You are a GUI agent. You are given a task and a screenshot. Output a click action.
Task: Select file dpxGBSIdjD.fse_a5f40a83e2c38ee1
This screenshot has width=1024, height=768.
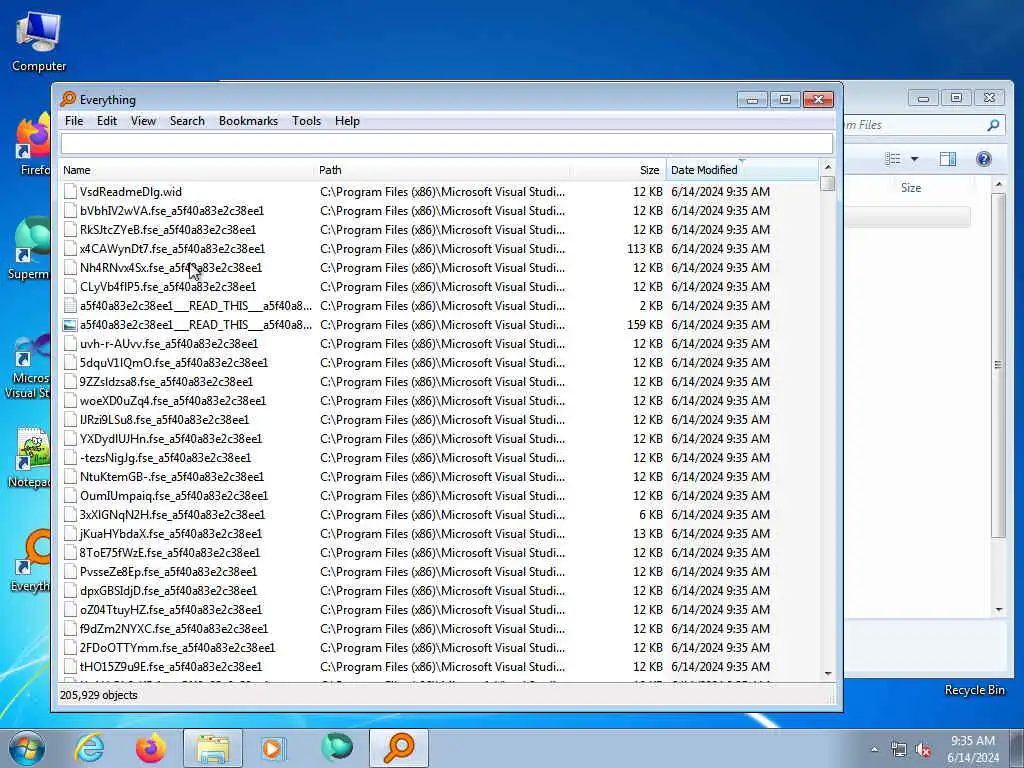[168, 590]
